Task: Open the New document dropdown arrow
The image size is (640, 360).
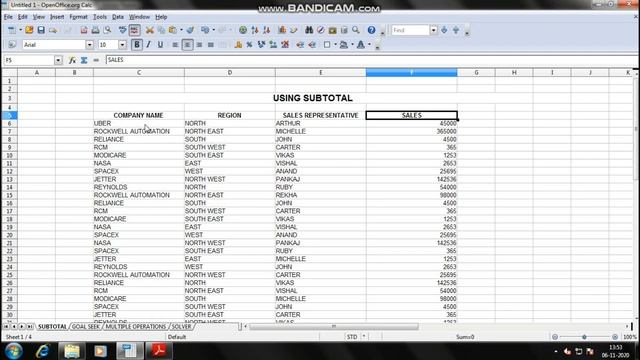Action: (20, 30)
